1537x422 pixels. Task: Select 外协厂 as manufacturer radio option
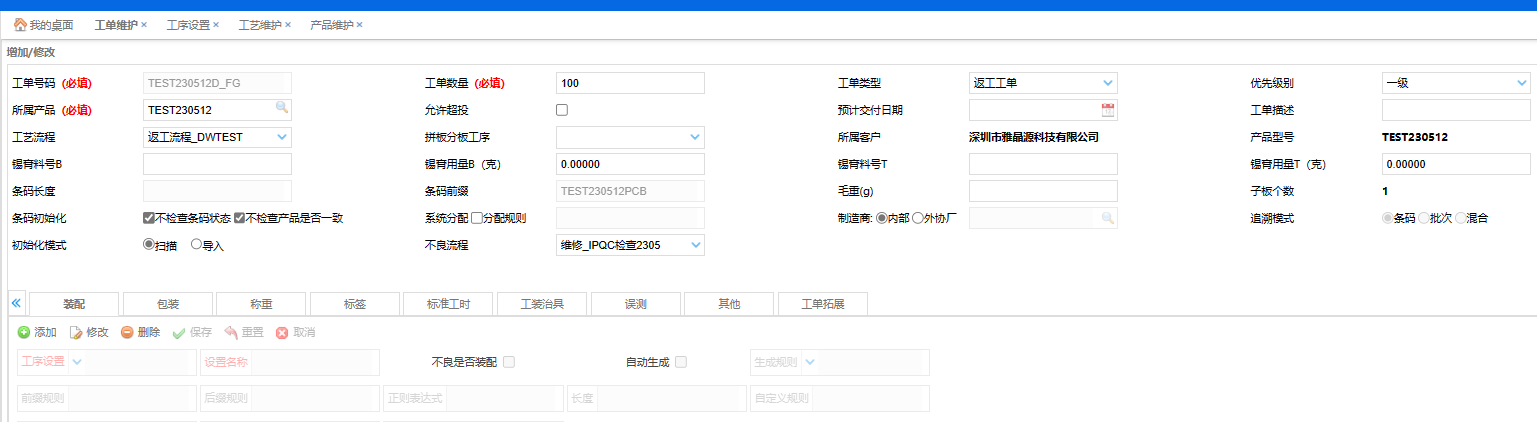click(917, 217)
